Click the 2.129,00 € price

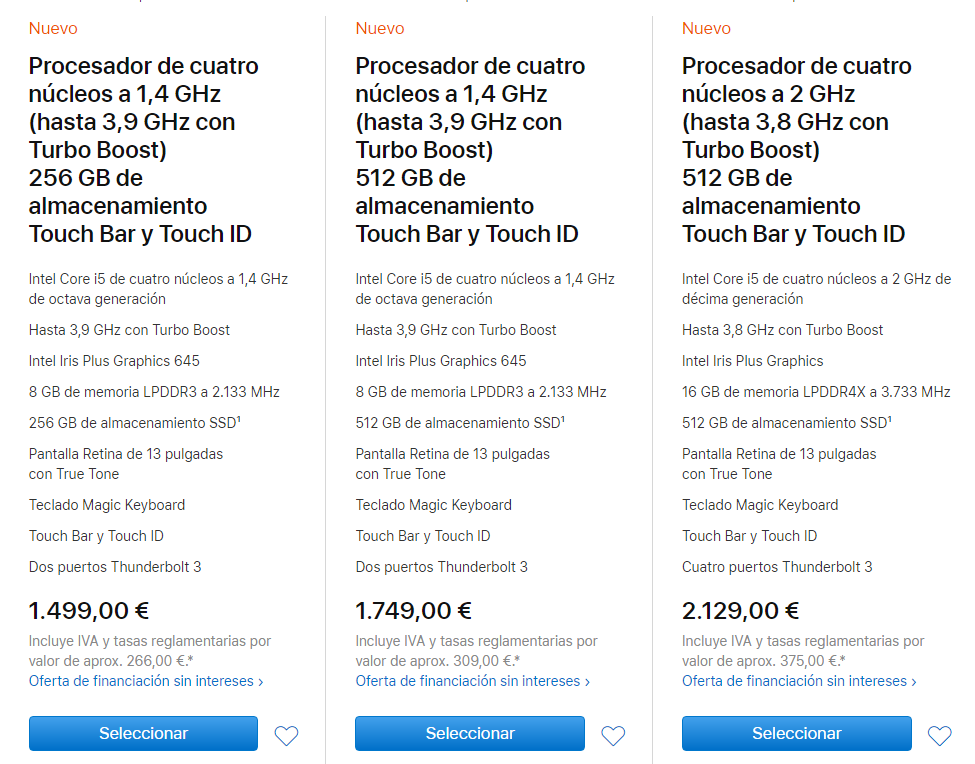coord(741,611)
